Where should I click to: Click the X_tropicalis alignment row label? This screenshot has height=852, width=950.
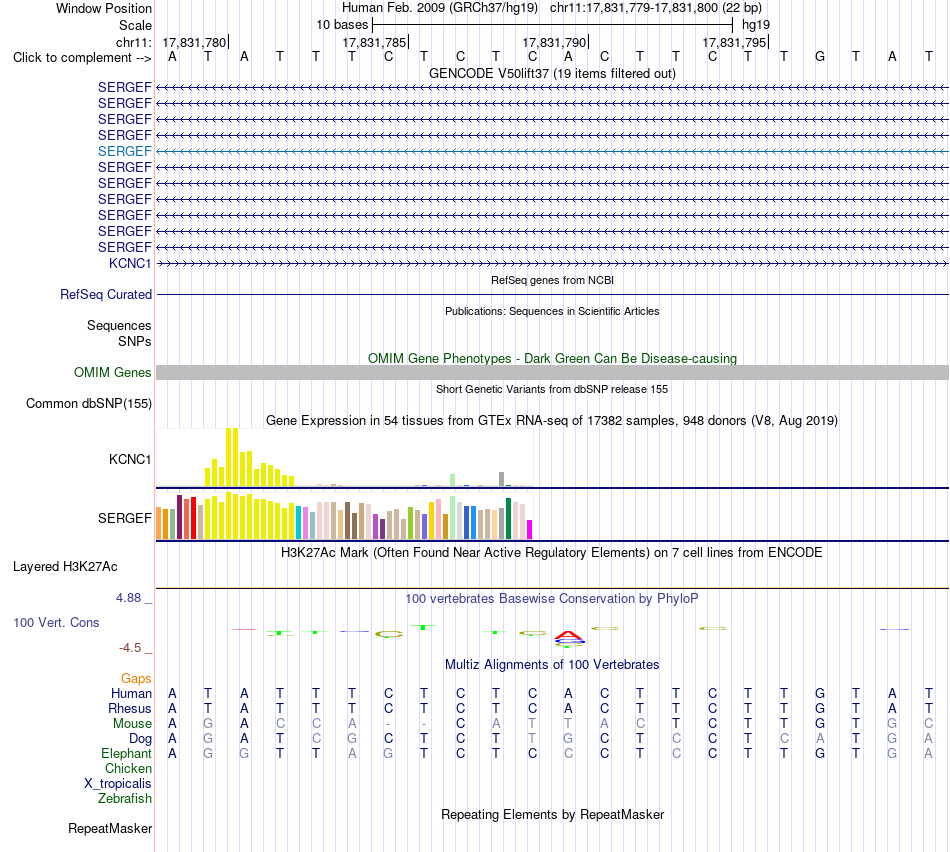pyautogui.click(x=118, y=784)
